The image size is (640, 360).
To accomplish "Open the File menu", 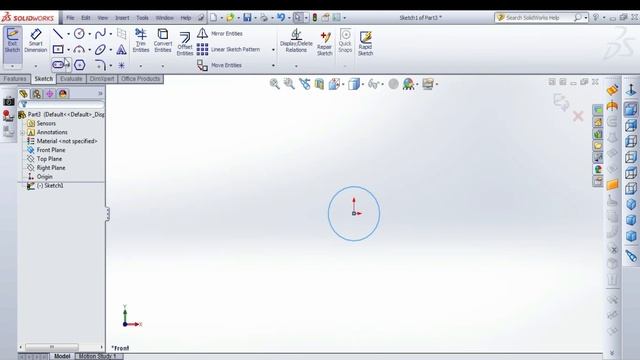I will click(70, 18).
